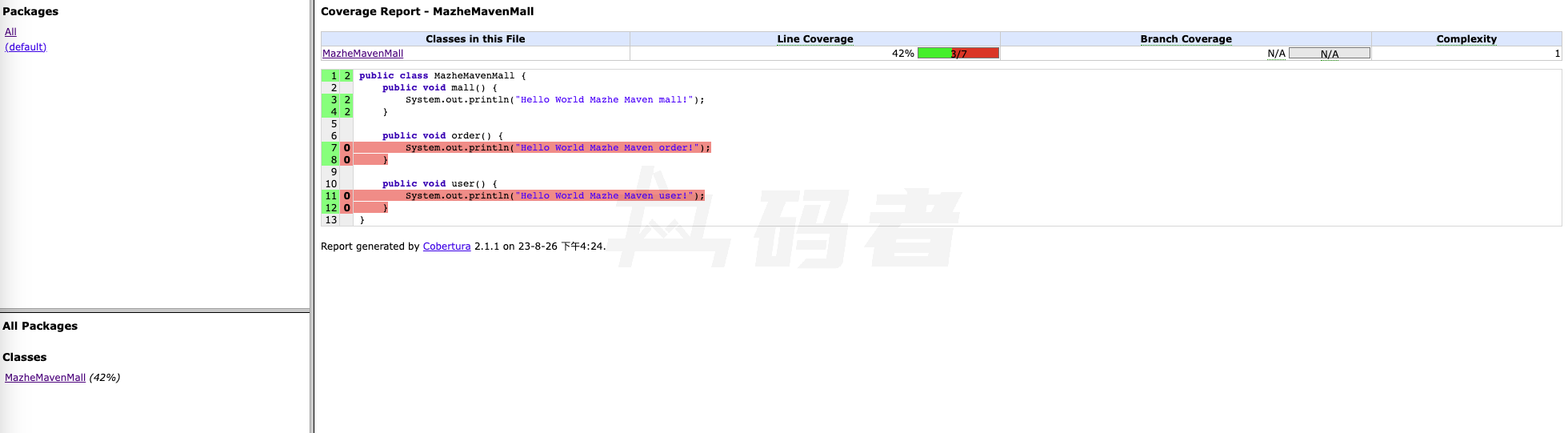Open MazheMavenMall (42%) in the Classes list
The image size is (1568, 433).
point(46,378)
